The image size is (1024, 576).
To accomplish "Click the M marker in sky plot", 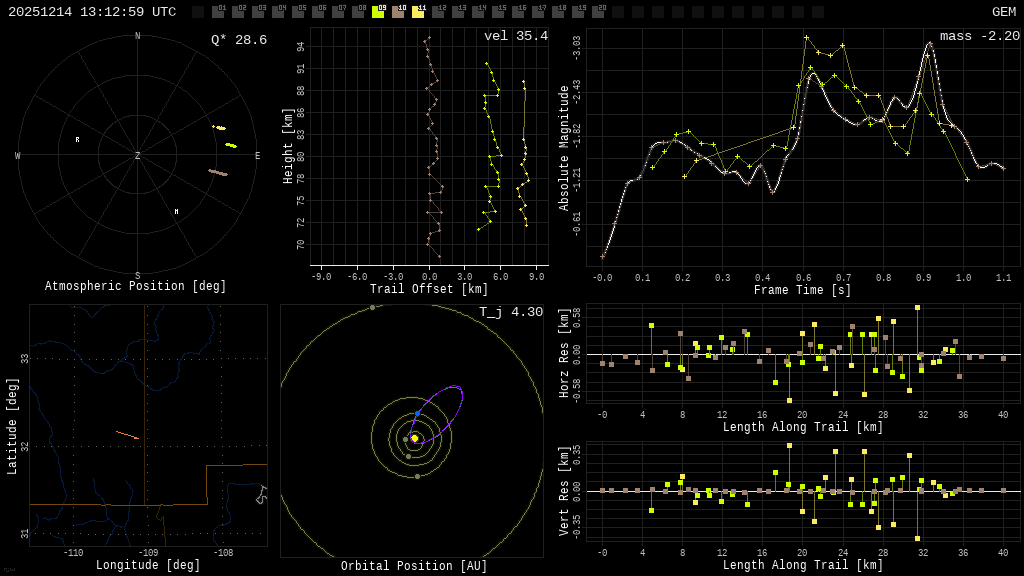I will 176,211.
